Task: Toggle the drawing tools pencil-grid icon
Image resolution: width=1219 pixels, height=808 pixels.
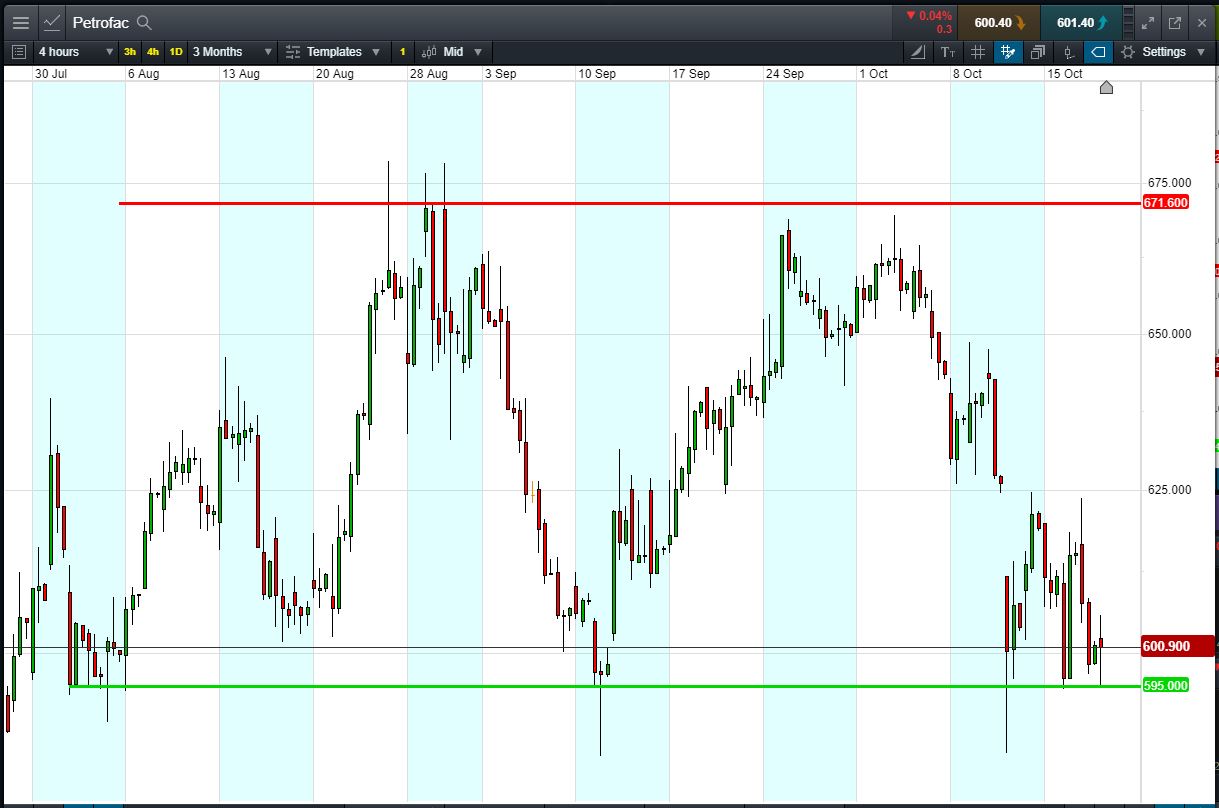Action: coord(1008,52)
